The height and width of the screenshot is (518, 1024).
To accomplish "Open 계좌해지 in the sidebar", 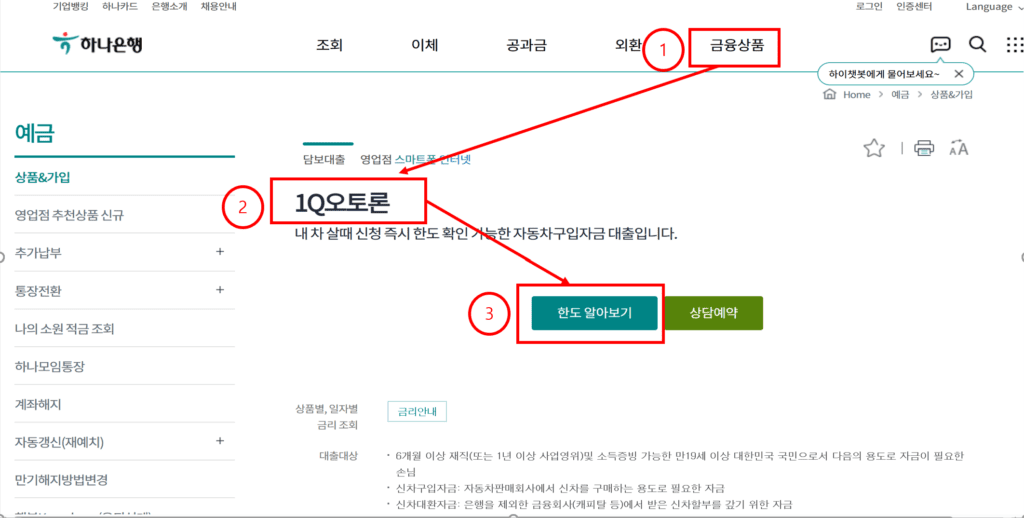I will point(37,404).
